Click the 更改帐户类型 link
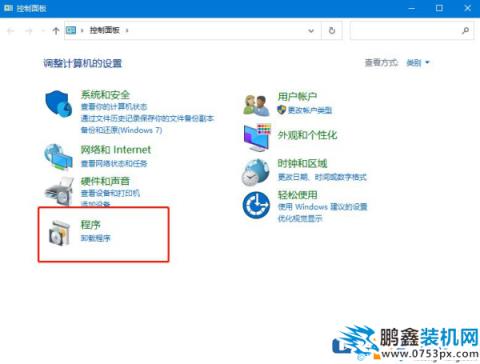The height and width of the screenshot is (364, 480). coord(310,110)
